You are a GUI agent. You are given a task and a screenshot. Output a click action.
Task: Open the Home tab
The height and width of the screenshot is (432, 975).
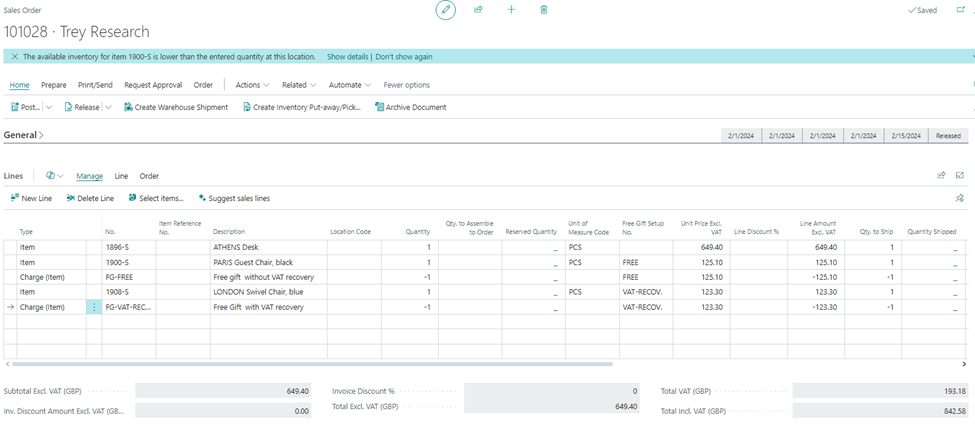[x=20, y=85]
